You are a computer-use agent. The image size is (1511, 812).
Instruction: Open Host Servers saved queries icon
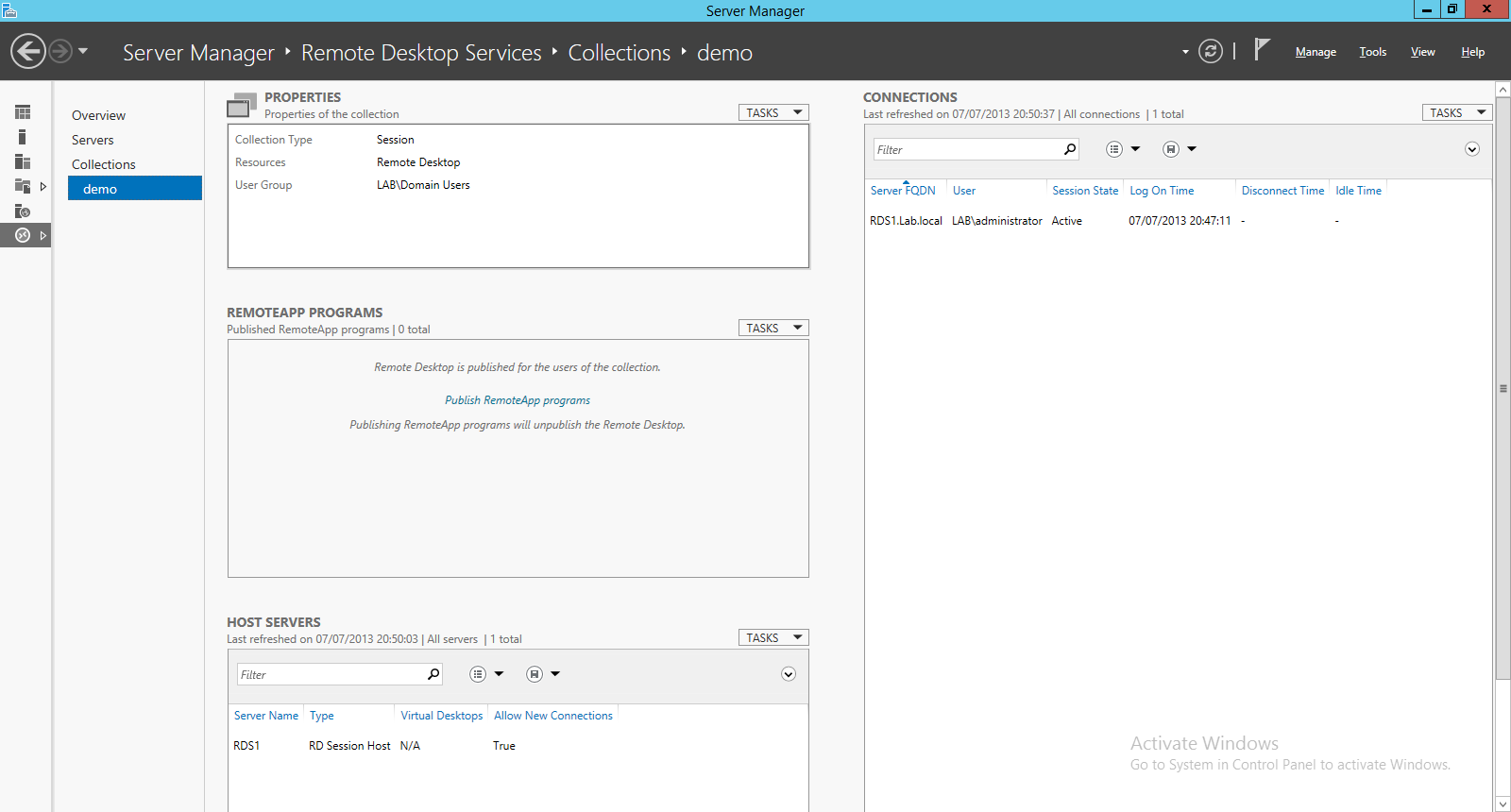535,674
